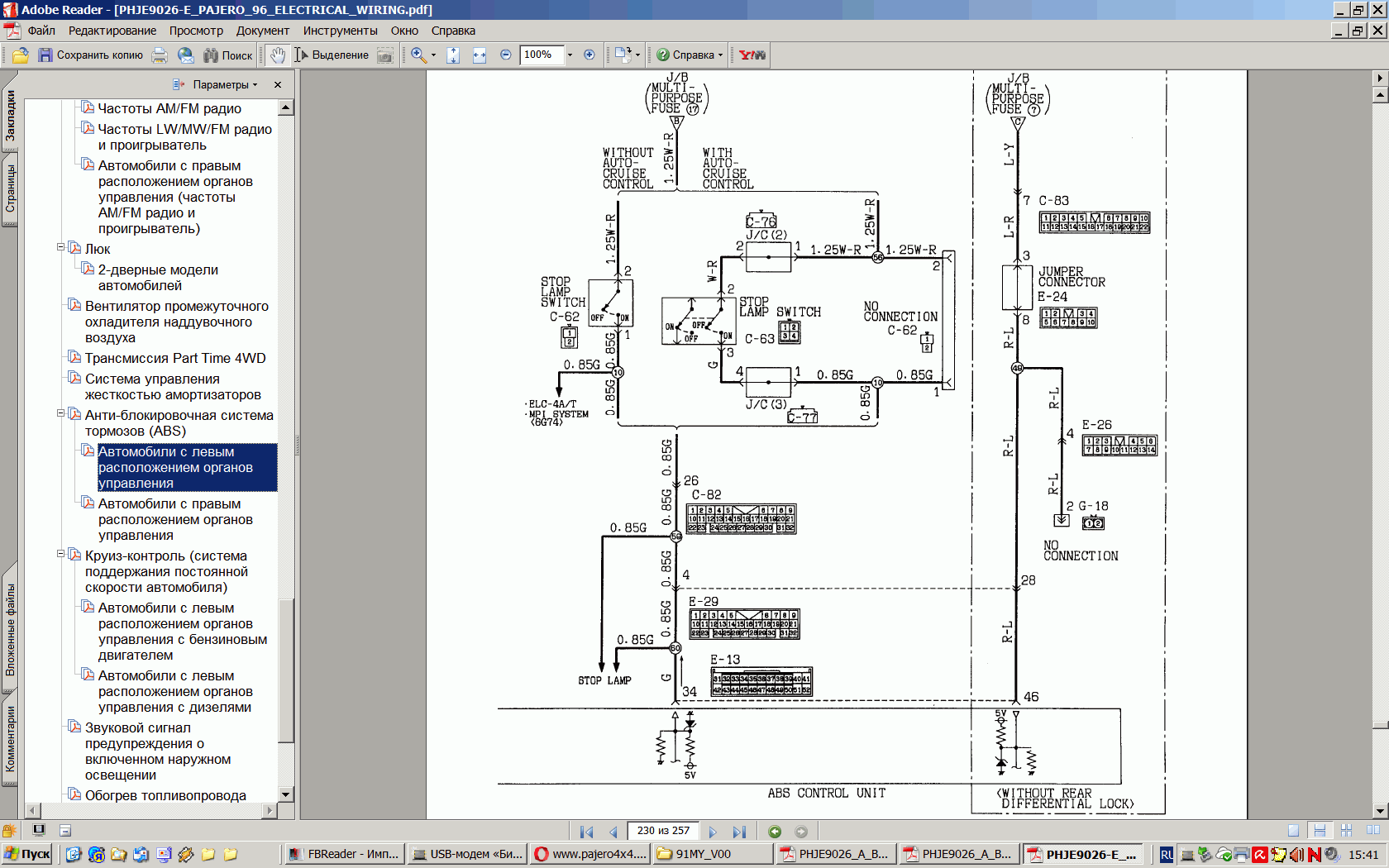
Task: Collapse the Анти-блокировочная система тормозов bookmark
Action: coord(60,413)
